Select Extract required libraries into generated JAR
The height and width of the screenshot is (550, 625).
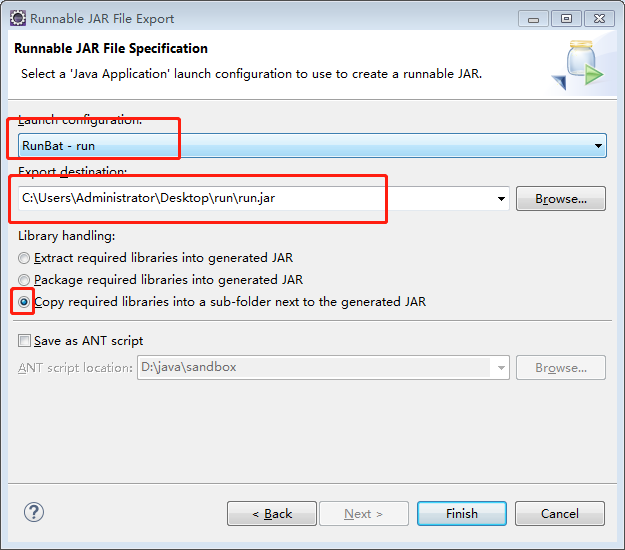[x=24, y=258]
